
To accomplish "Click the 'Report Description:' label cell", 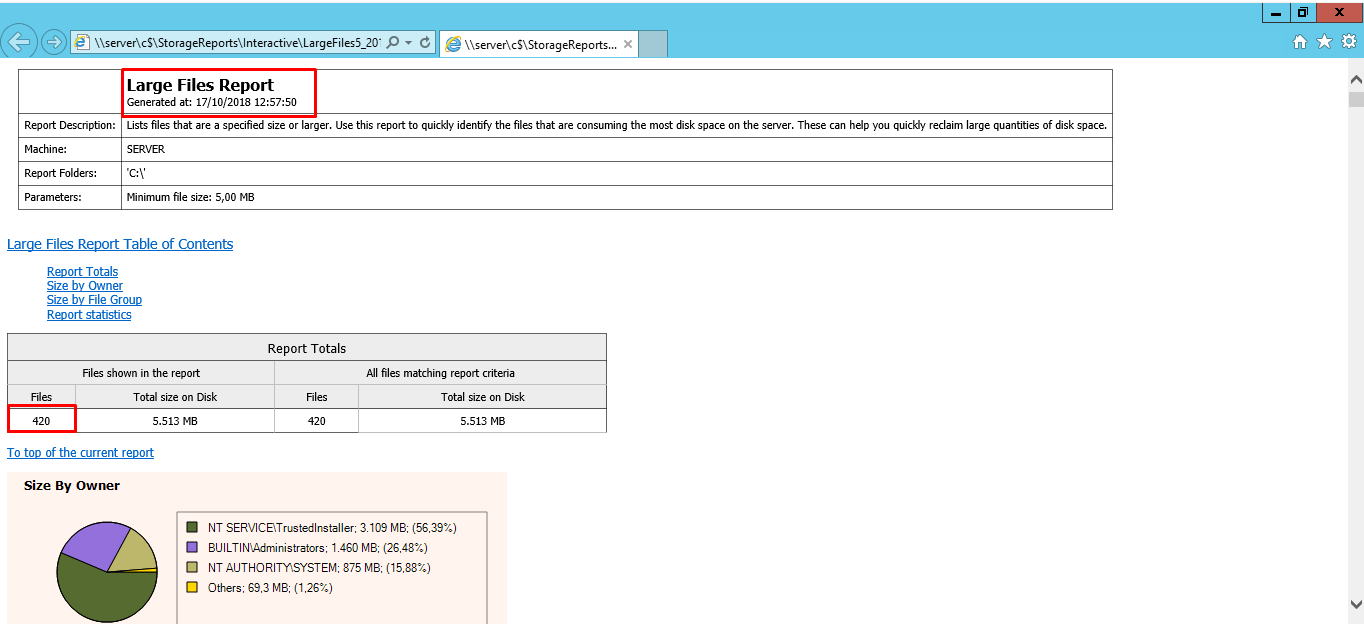I will (x=70, y=125).
